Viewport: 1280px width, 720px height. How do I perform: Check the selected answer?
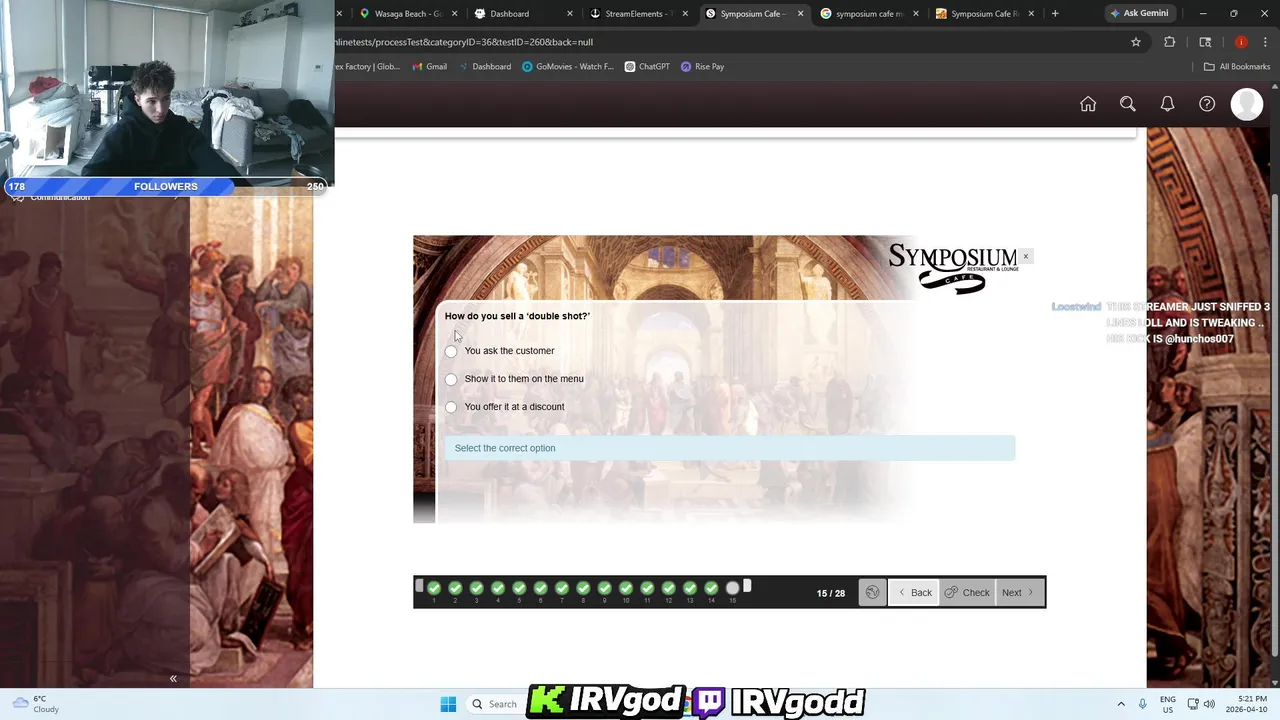click(x=967, y=593)
